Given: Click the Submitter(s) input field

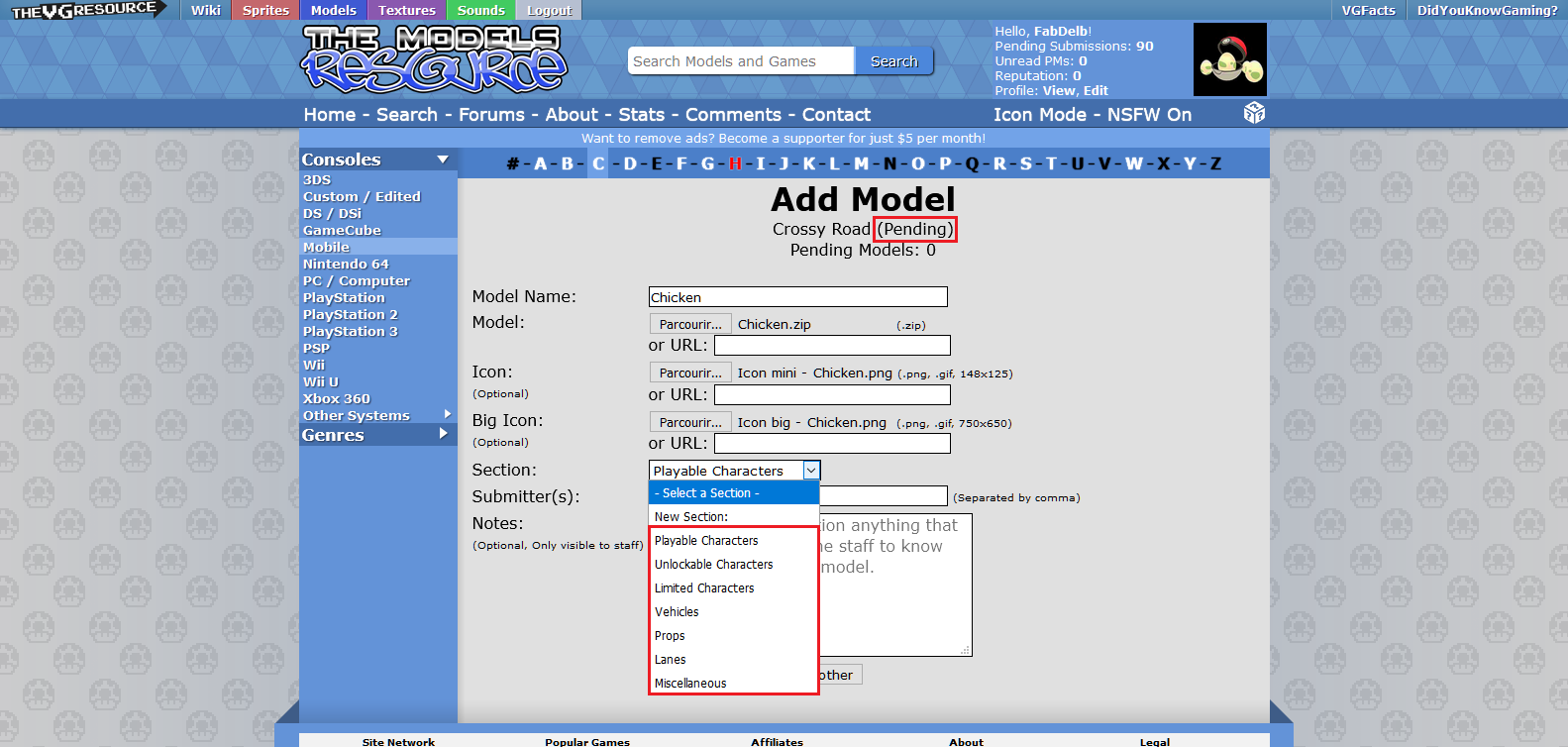Looking at the screenshot, I should [x=883, y=496].
